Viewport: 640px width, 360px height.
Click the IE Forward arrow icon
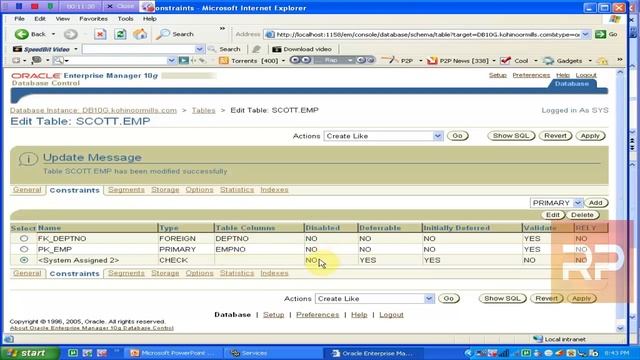pyautogui.click(x=71, y=34)
